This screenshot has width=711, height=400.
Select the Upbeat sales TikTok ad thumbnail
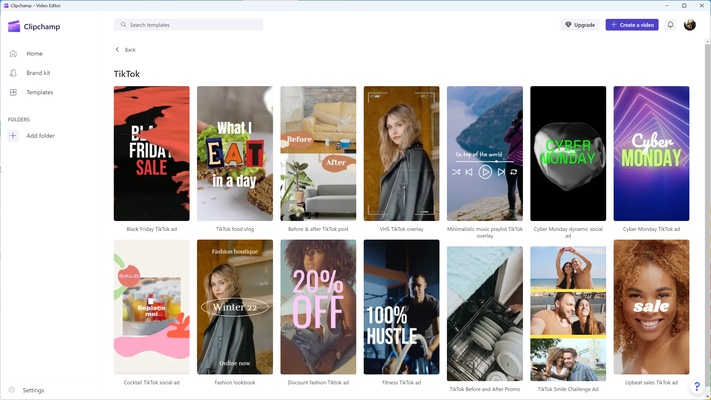click(x=651, y=307)
